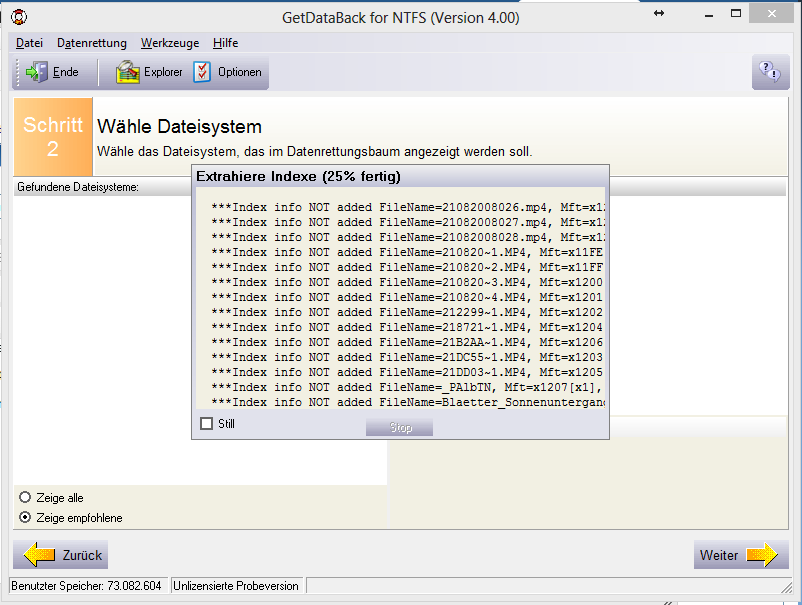Open the Datenrettung menu

[92, 43]
